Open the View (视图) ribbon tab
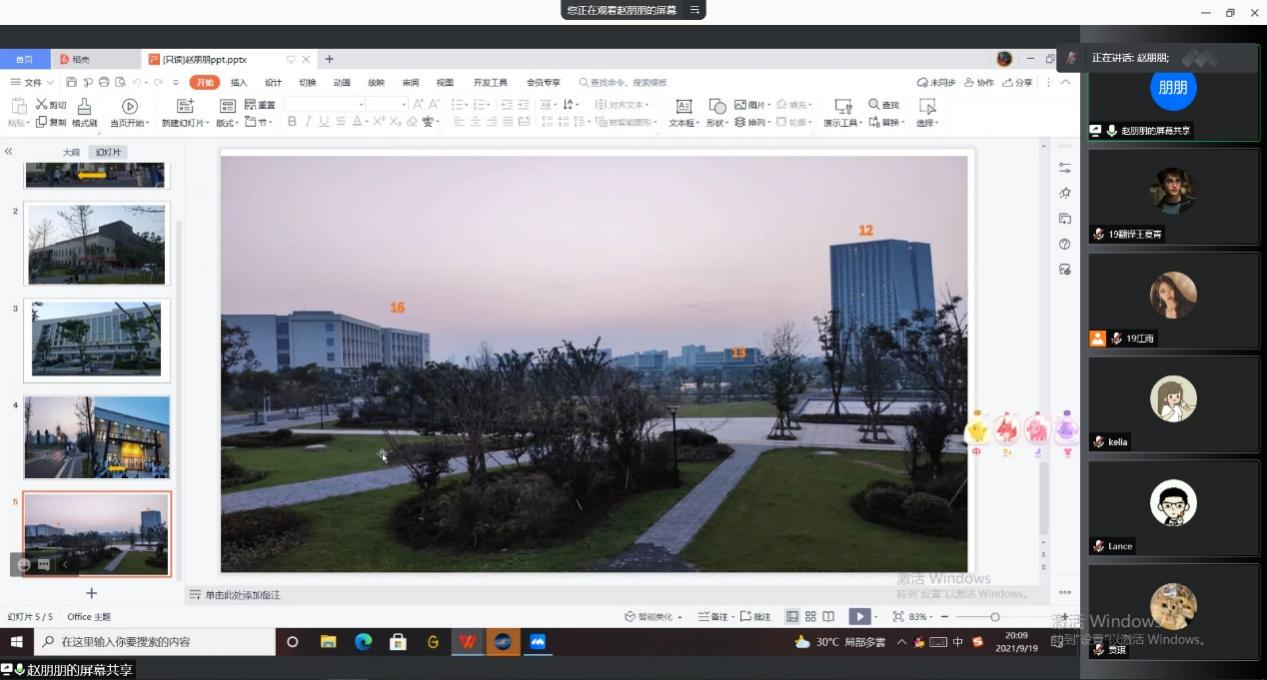The height and width of the screenshot is (680, 1267). 445,82
